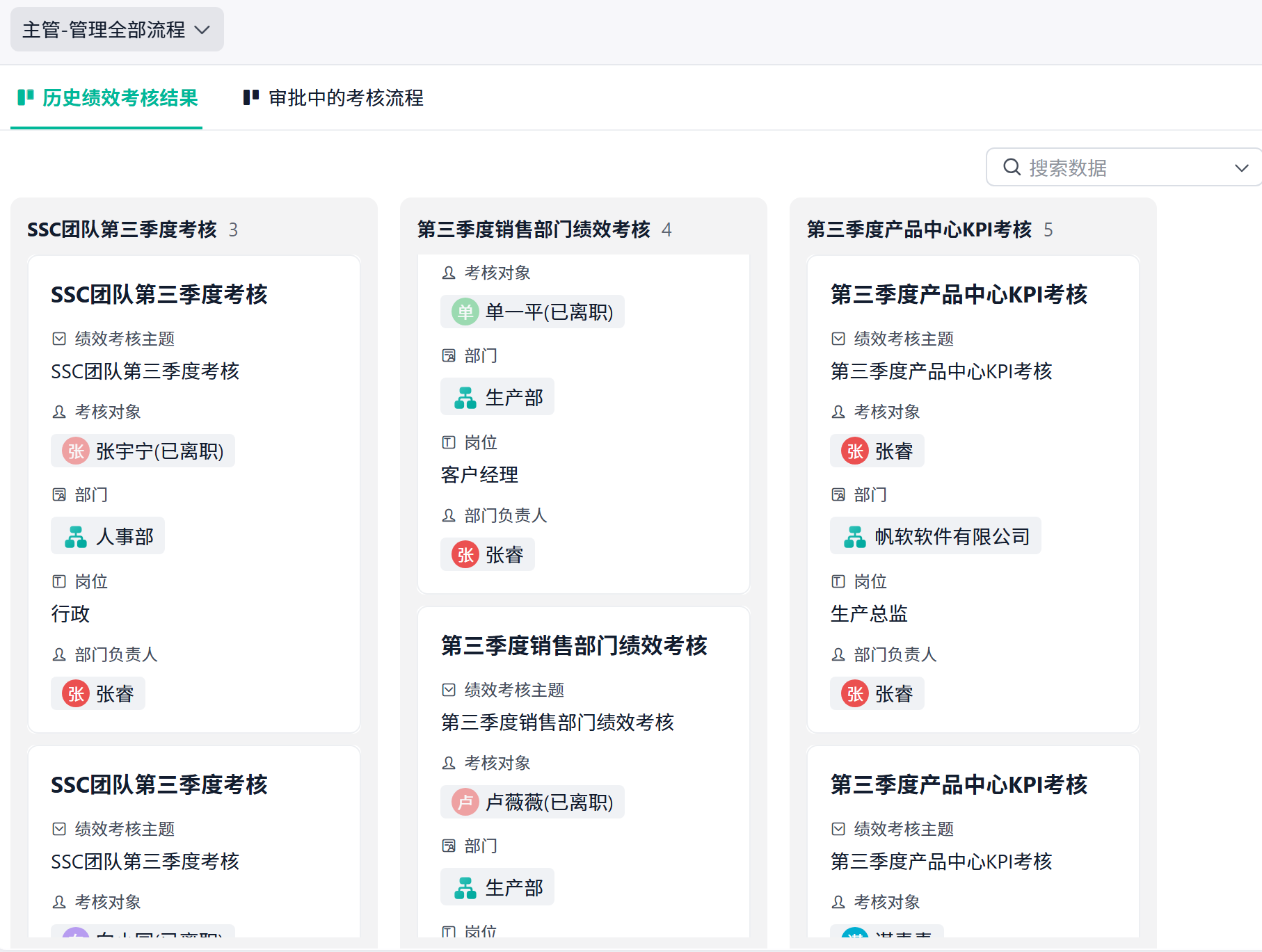1262x952 pixels.
Task: Click the 第三季度销售部门绩效考核 column header
Action: pos(534,229)
